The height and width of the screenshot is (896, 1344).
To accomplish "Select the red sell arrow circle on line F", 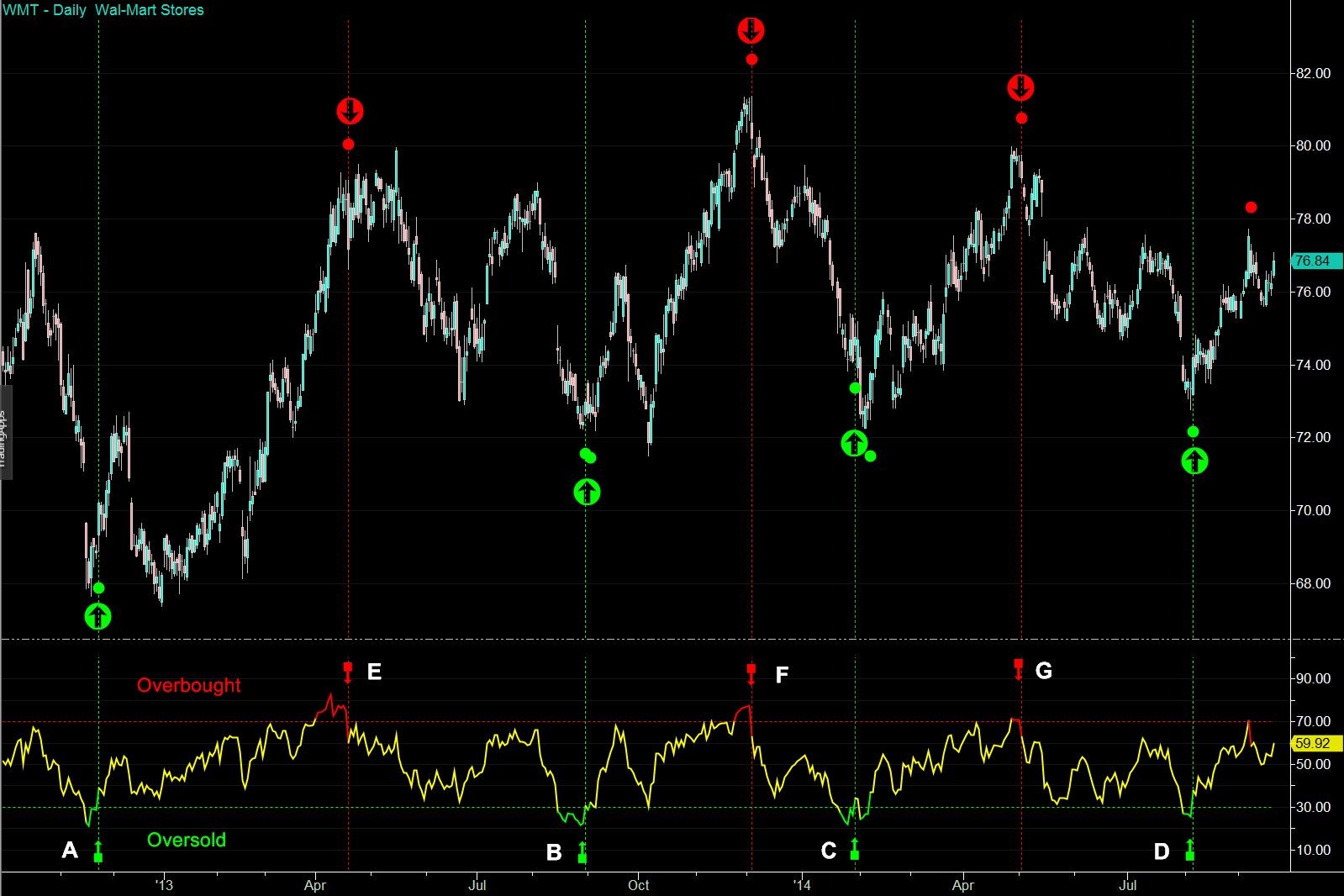I will (x=751, y=30).
